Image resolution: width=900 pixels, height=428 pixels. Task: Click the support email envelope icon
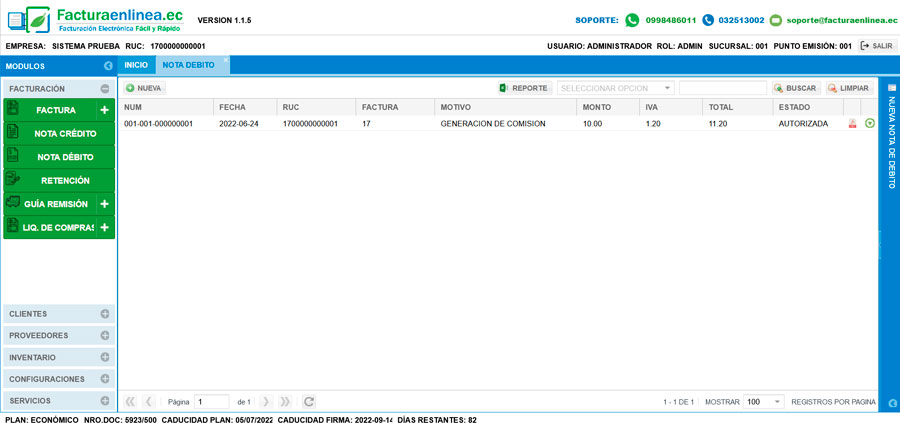[x=776, y=20]
